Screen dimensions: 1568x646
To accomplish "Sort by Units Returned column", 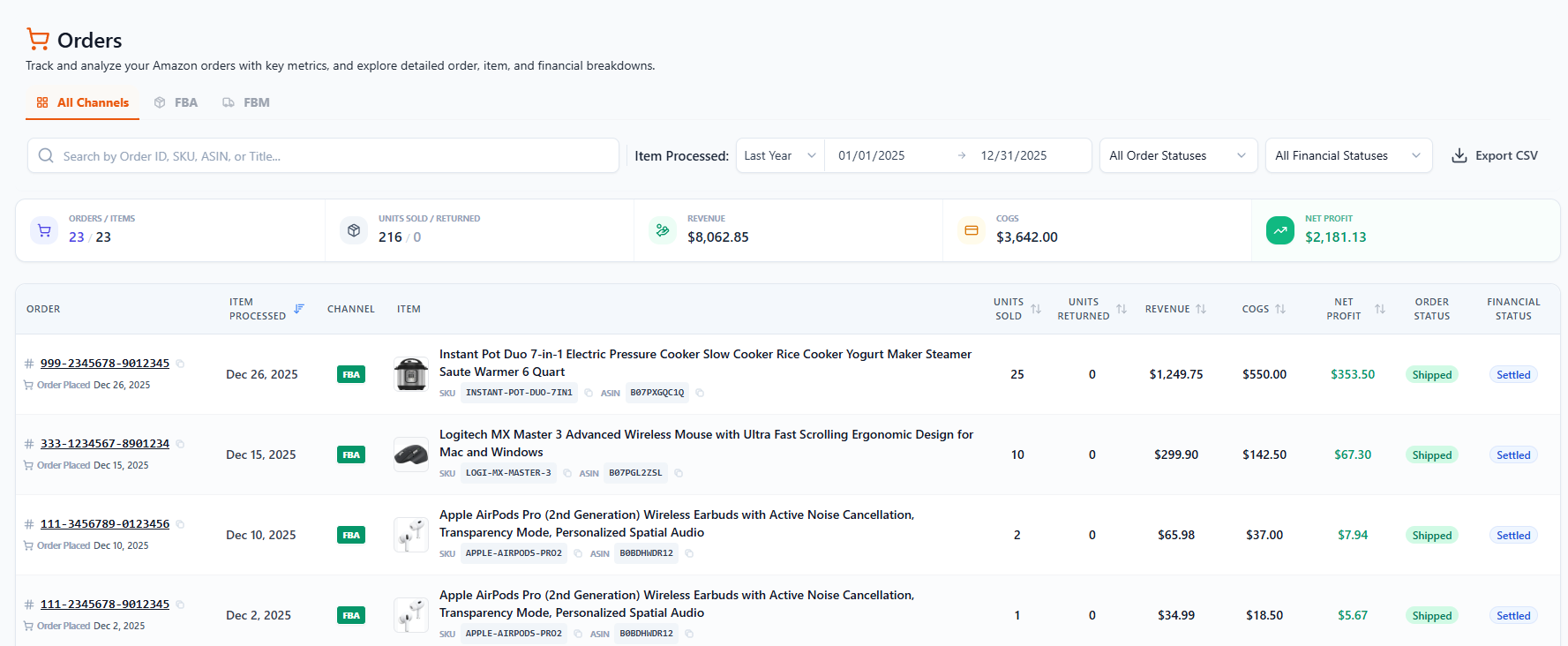I will tap(1122, 309).
